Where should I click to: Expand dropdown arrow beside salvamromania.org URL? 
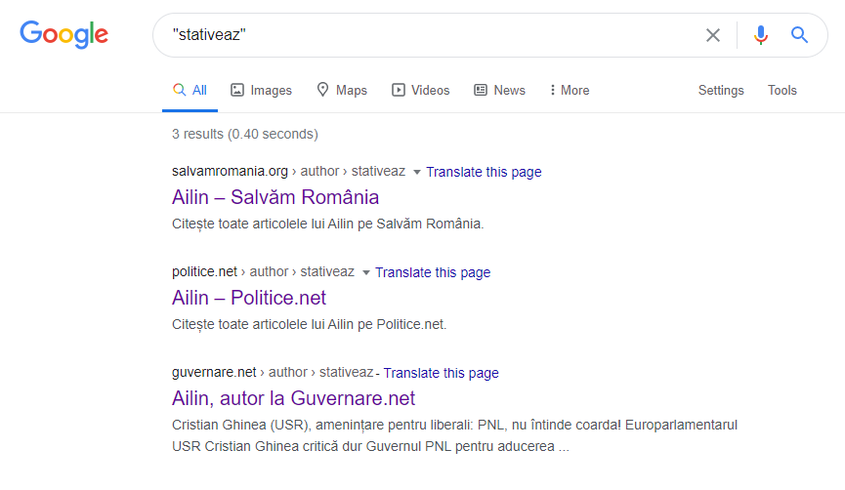417,172
